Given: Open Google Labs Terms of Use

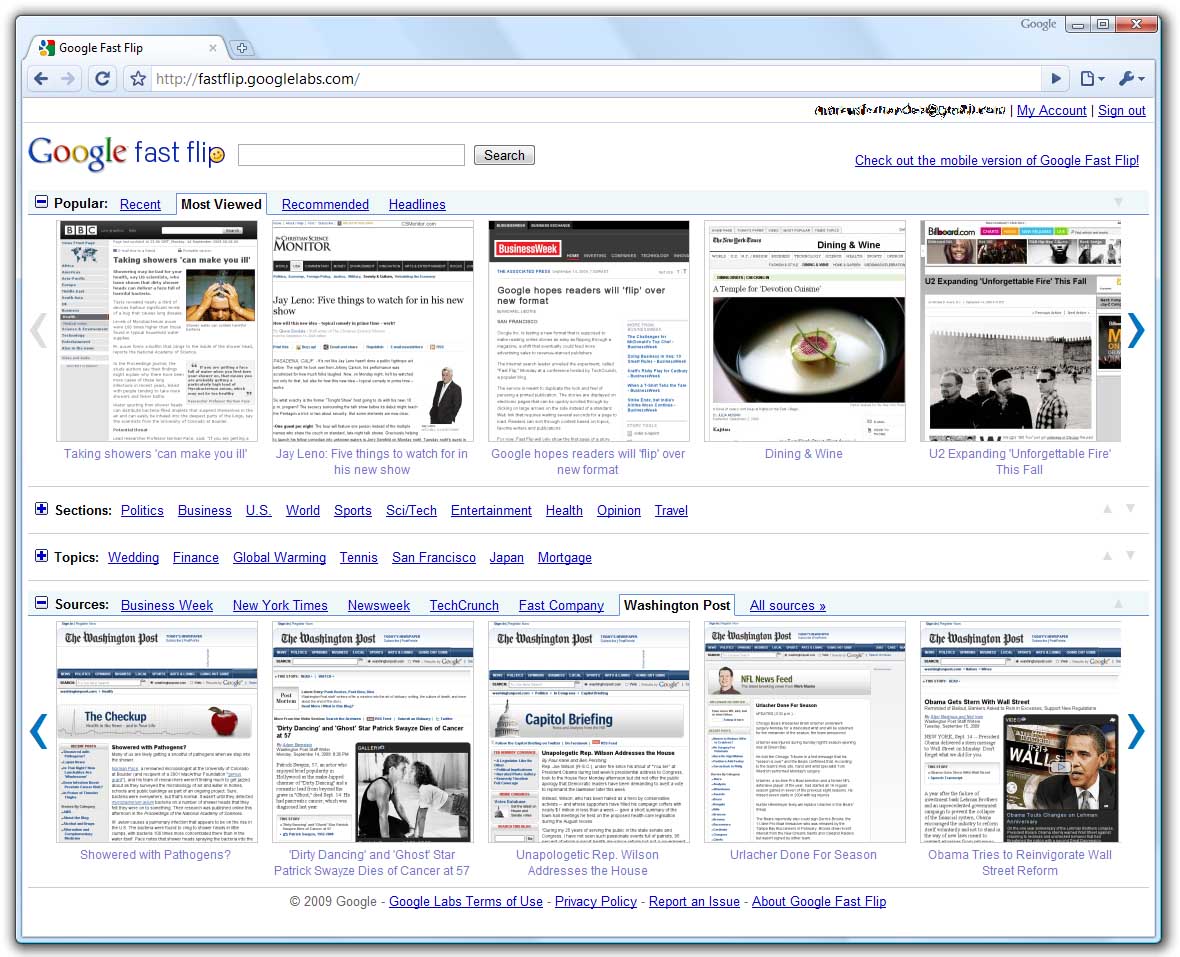Looking at the screenshot, I should [466, 901].
